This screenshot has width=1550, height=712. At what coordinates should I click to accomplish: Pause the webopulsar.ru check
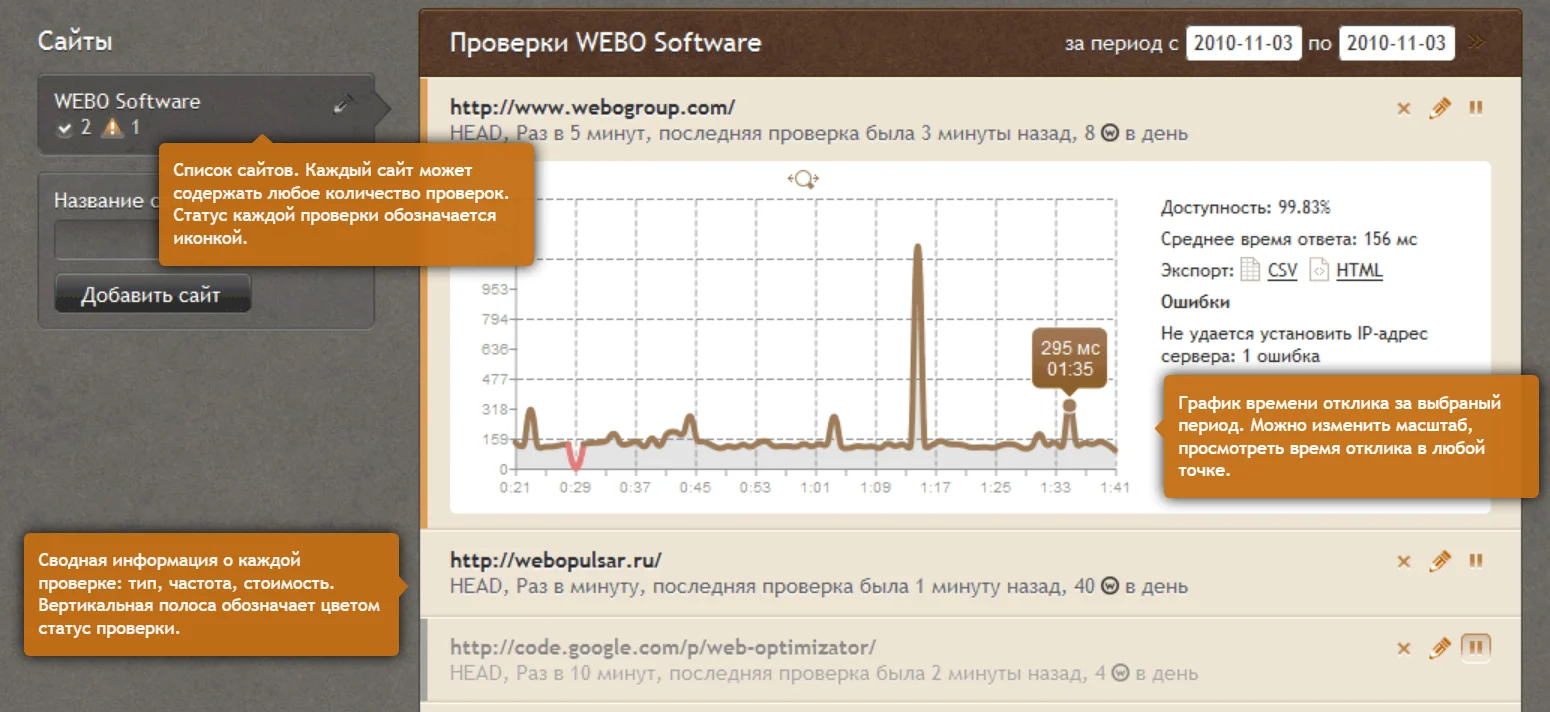click(x=1475, y=561)
